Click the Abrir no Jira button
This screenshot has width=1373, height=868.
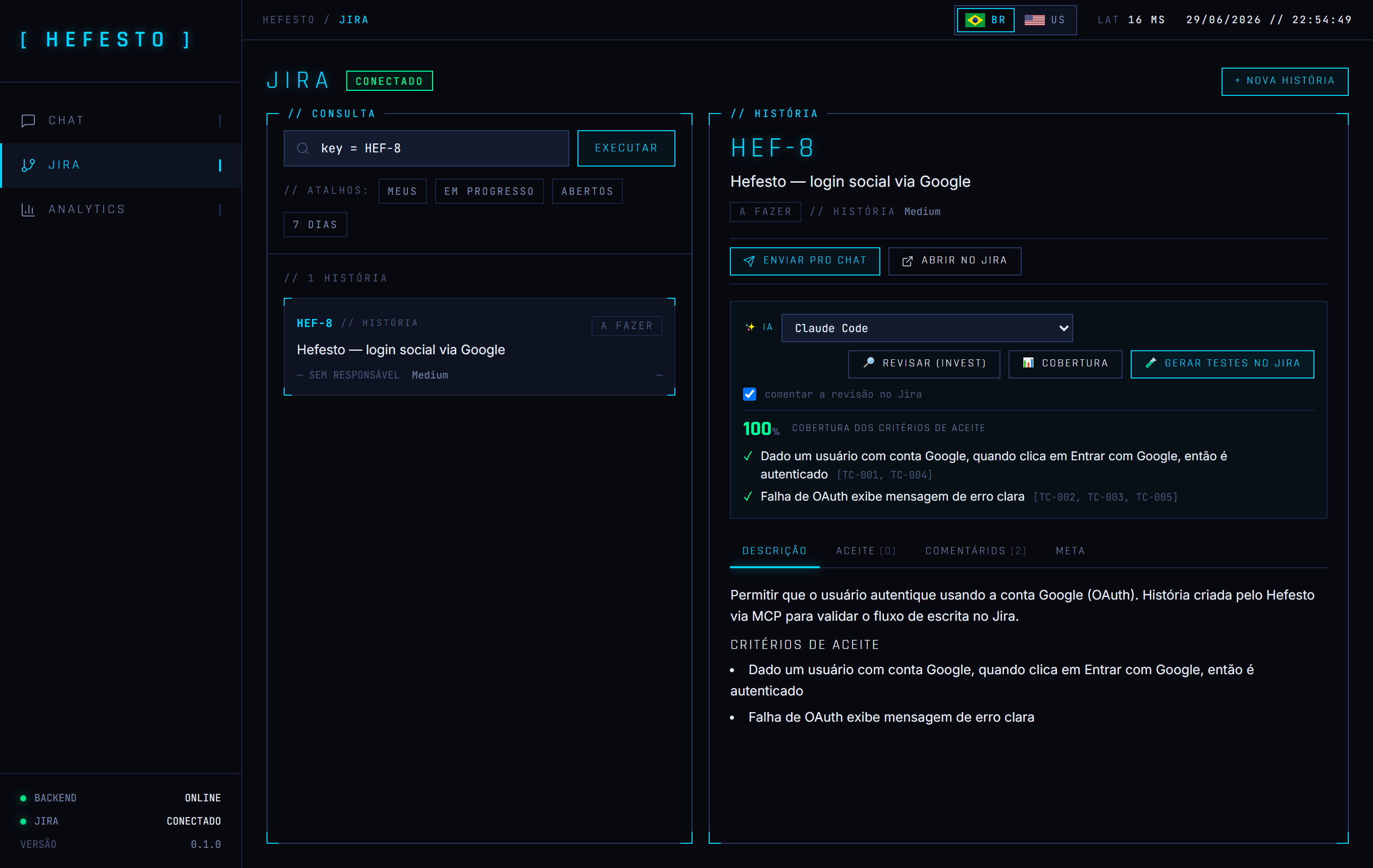955,261
